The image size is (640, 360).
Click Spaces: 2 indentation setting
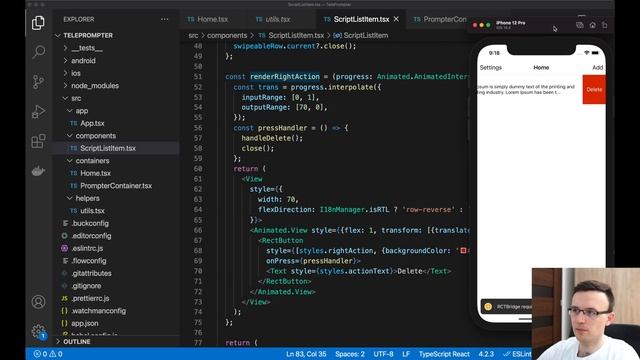(350, 354)
